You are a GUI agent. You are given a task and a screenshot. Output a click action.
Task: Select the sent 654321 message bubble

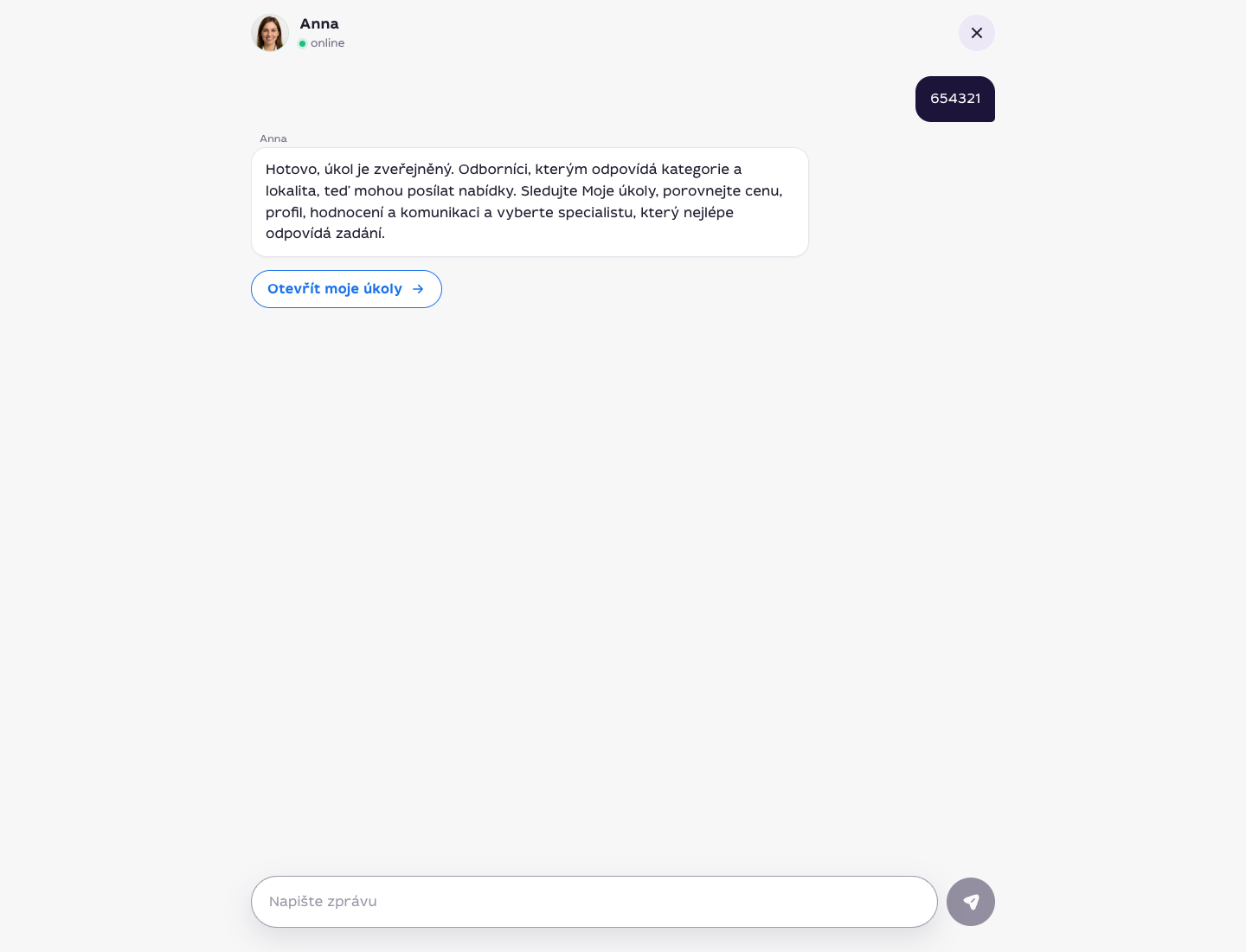955,99
